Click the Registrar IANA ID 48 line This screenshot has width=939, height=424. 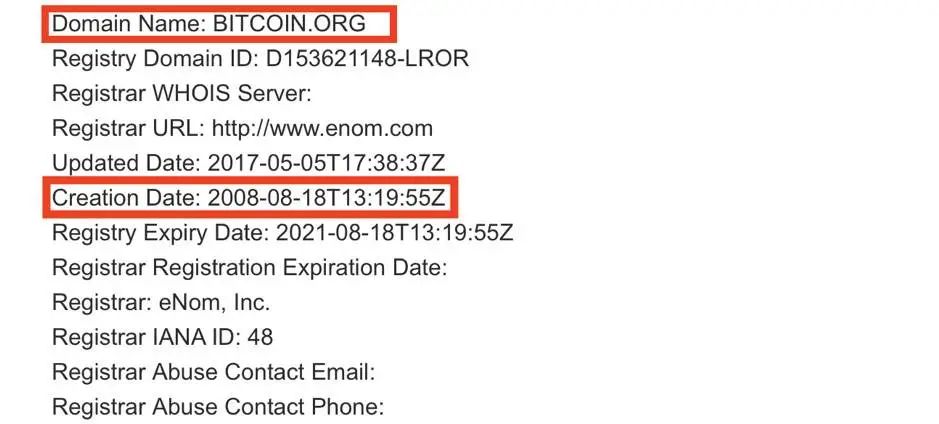(x=162, y=337)
